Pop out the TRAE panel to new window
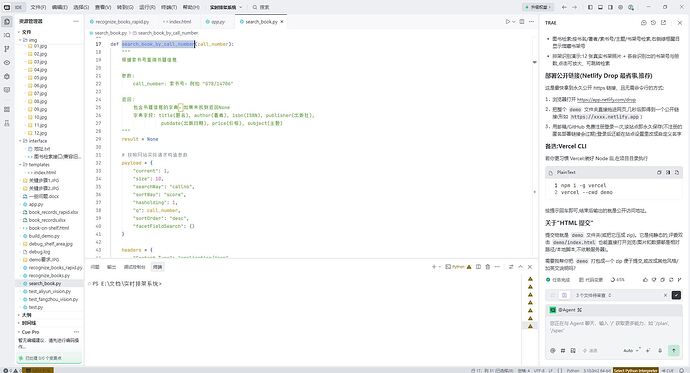The image size is (690, 373). coord(663,22)
